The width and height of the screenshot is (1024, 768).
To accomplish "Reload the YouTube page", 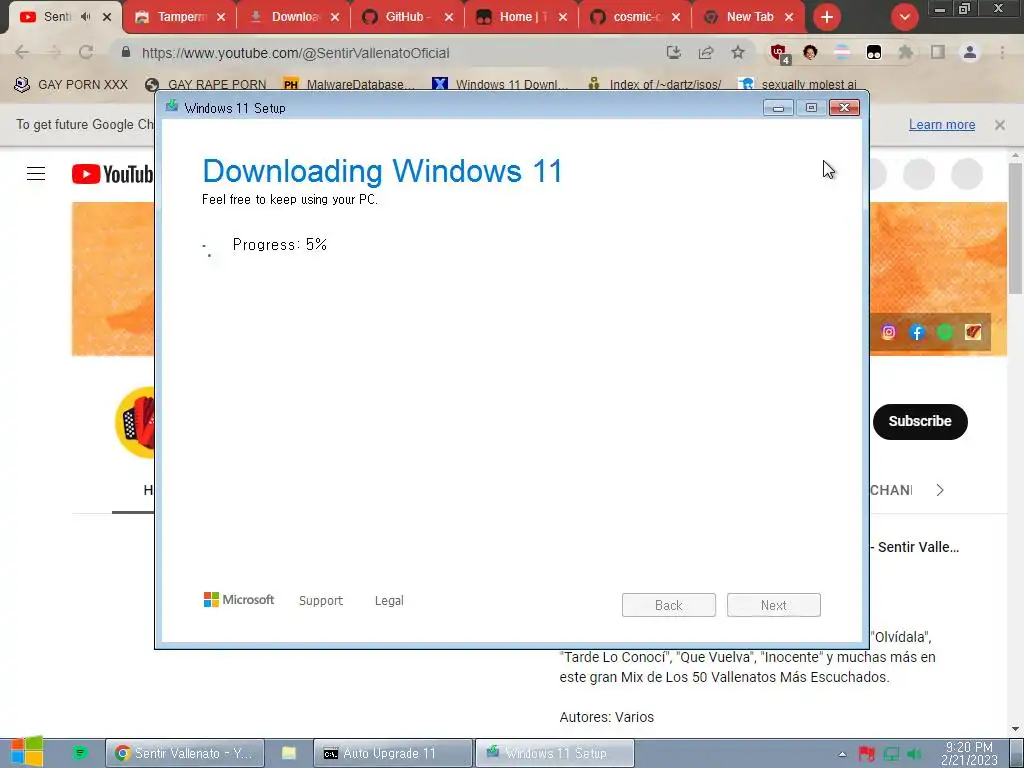I will 86,53.
